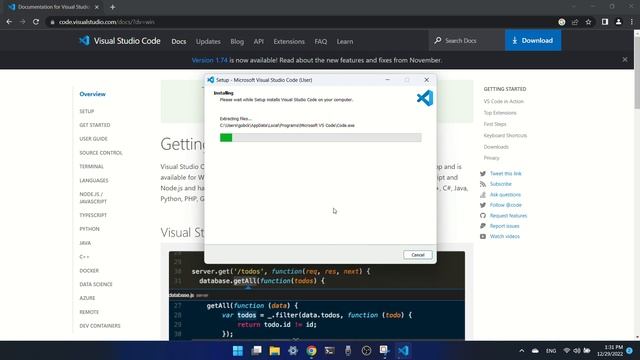Open the Request features link

[x=508, y=216]
